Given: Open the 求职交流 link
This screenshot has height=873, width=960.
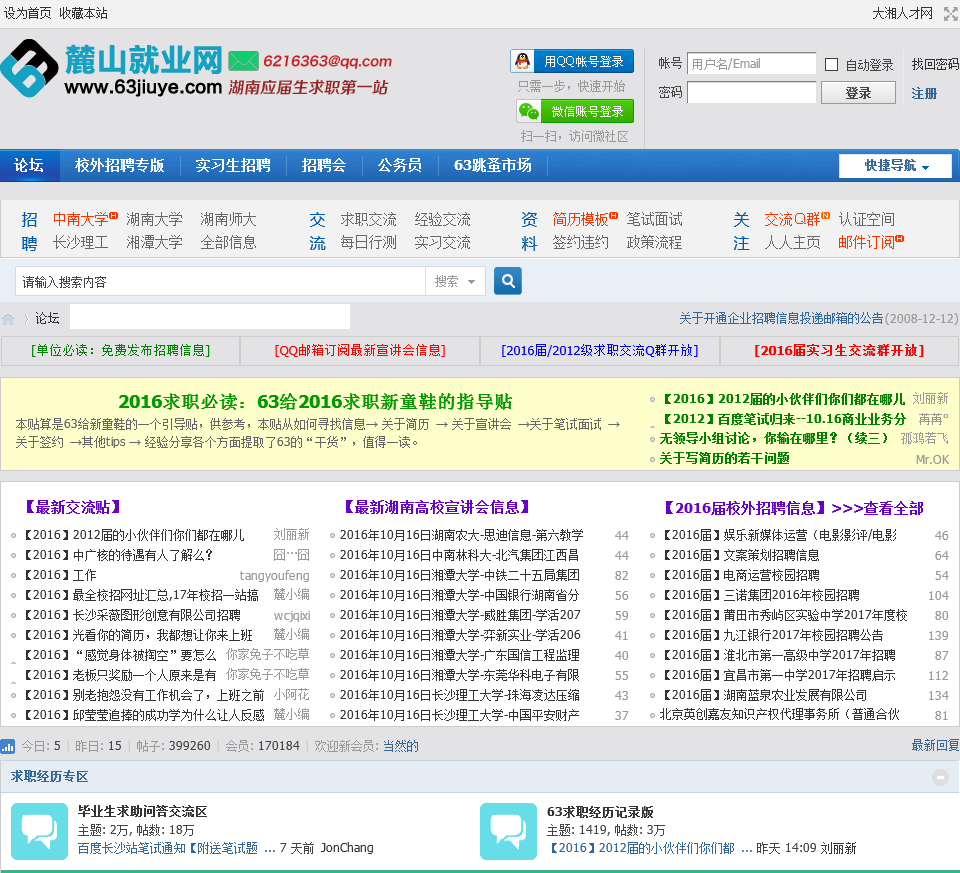Looking at the screenshot, I should 369,219.
